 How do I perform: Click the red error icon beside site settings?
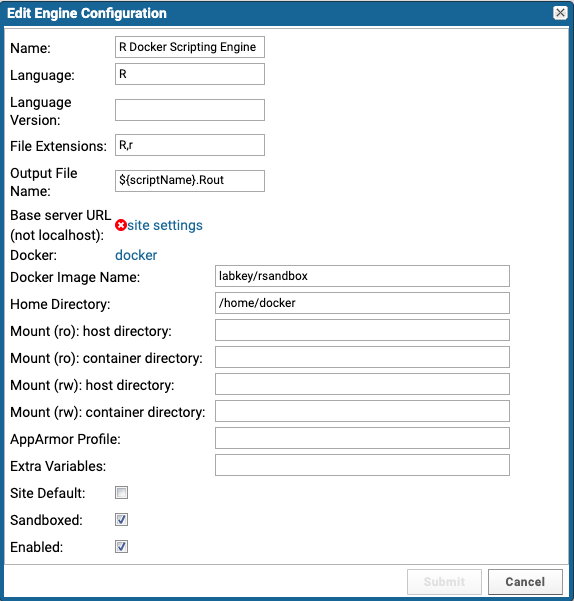click(x=121, y=225)
